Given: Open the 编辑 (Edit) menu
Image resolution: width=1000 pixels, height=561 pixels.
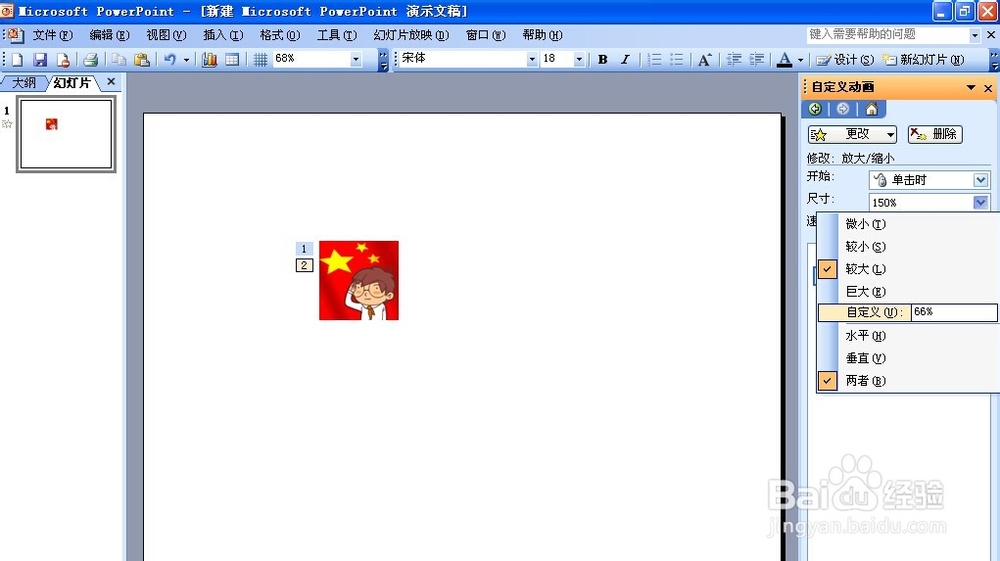Looking at the screenshot, I should 109,35.
